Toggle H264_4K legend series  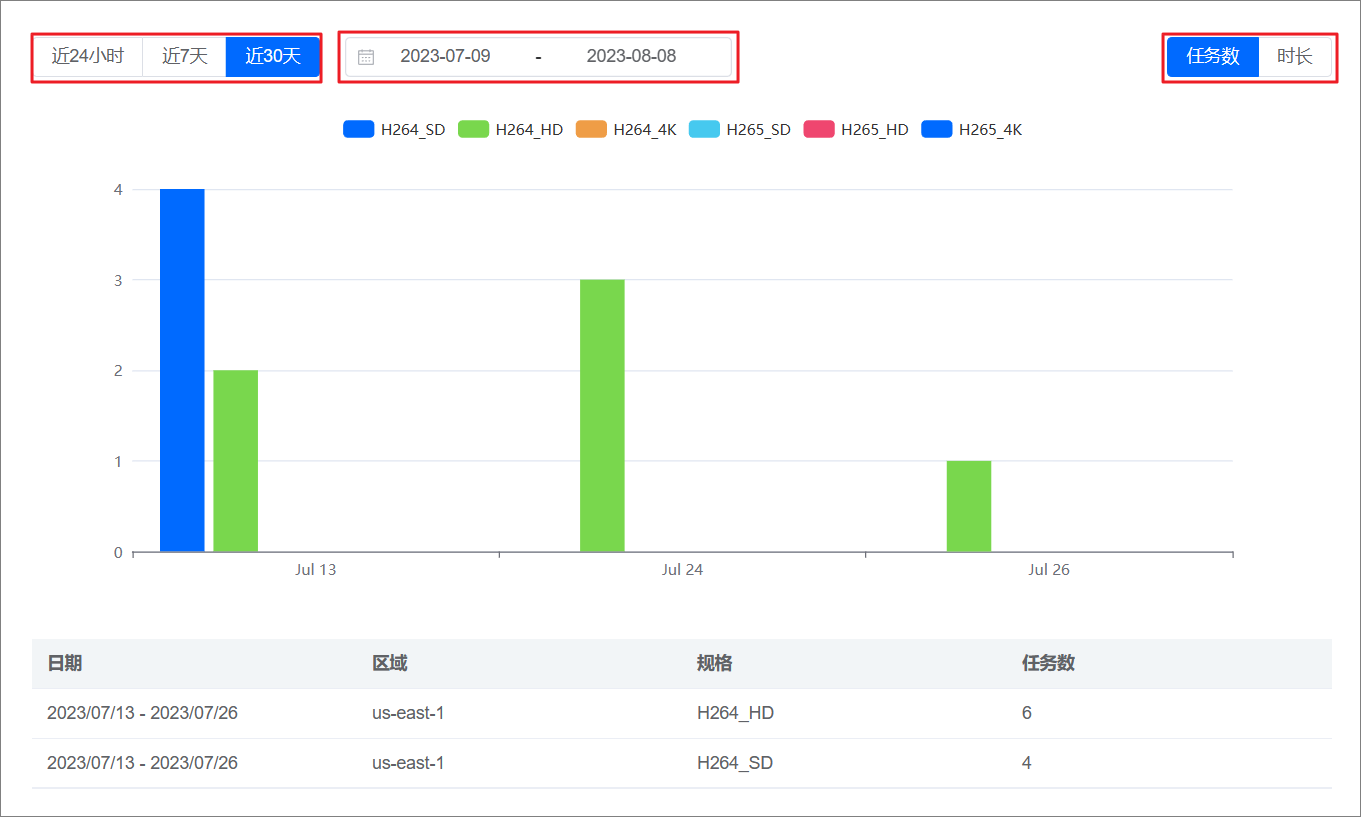tap(626, 129)
